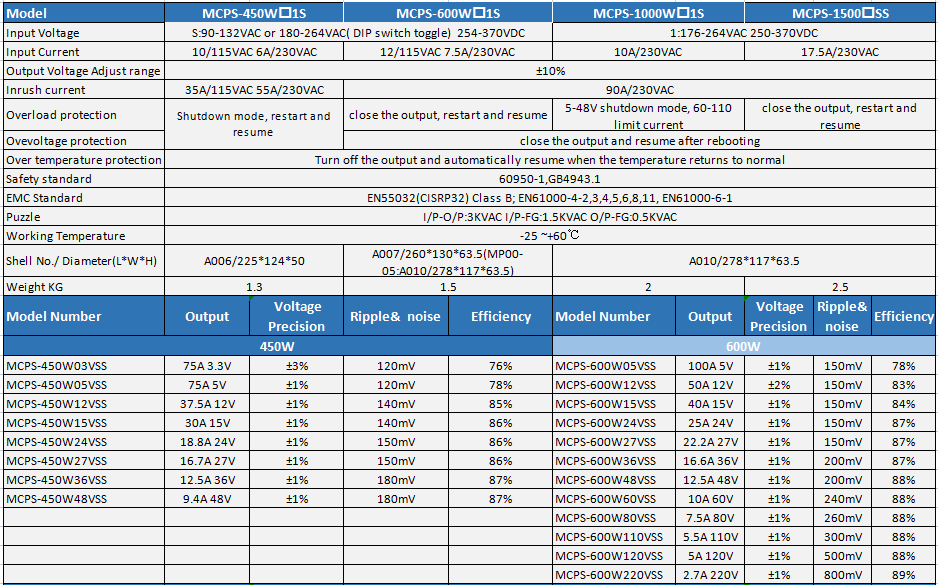Select the Input Voltage row label

tap(82, 33)
